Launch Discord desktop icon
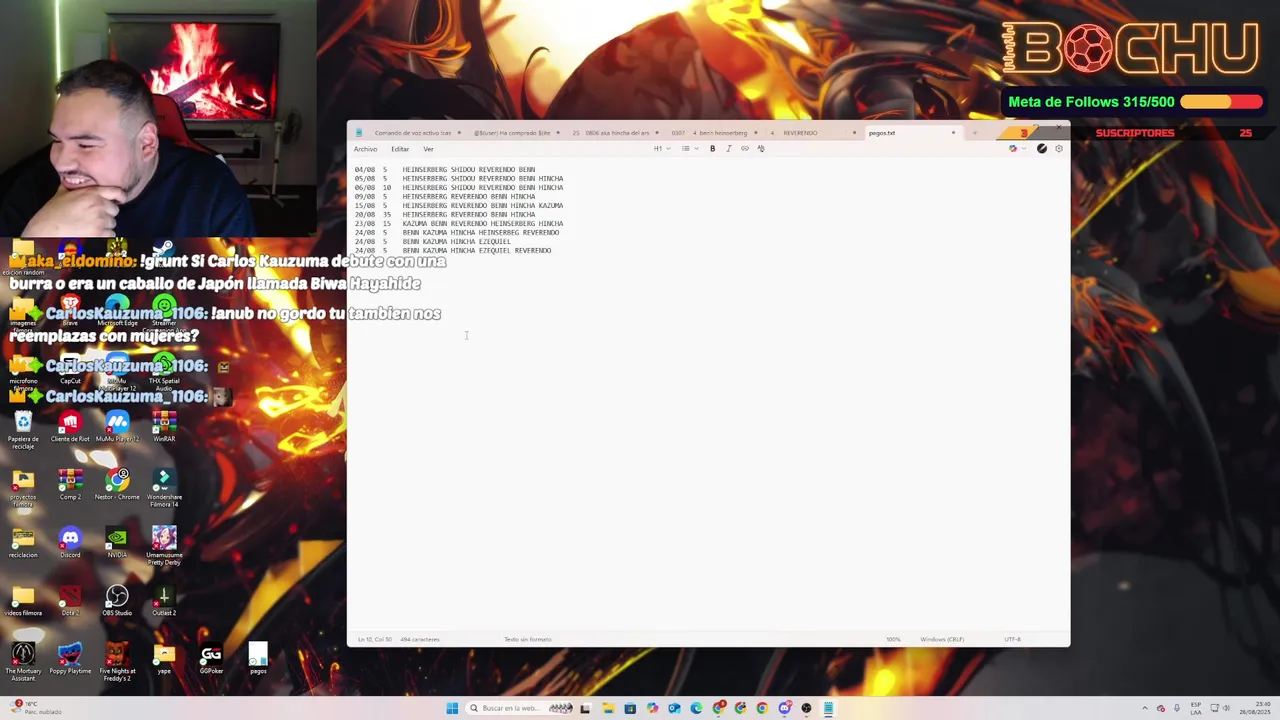 tap(70, 543)
